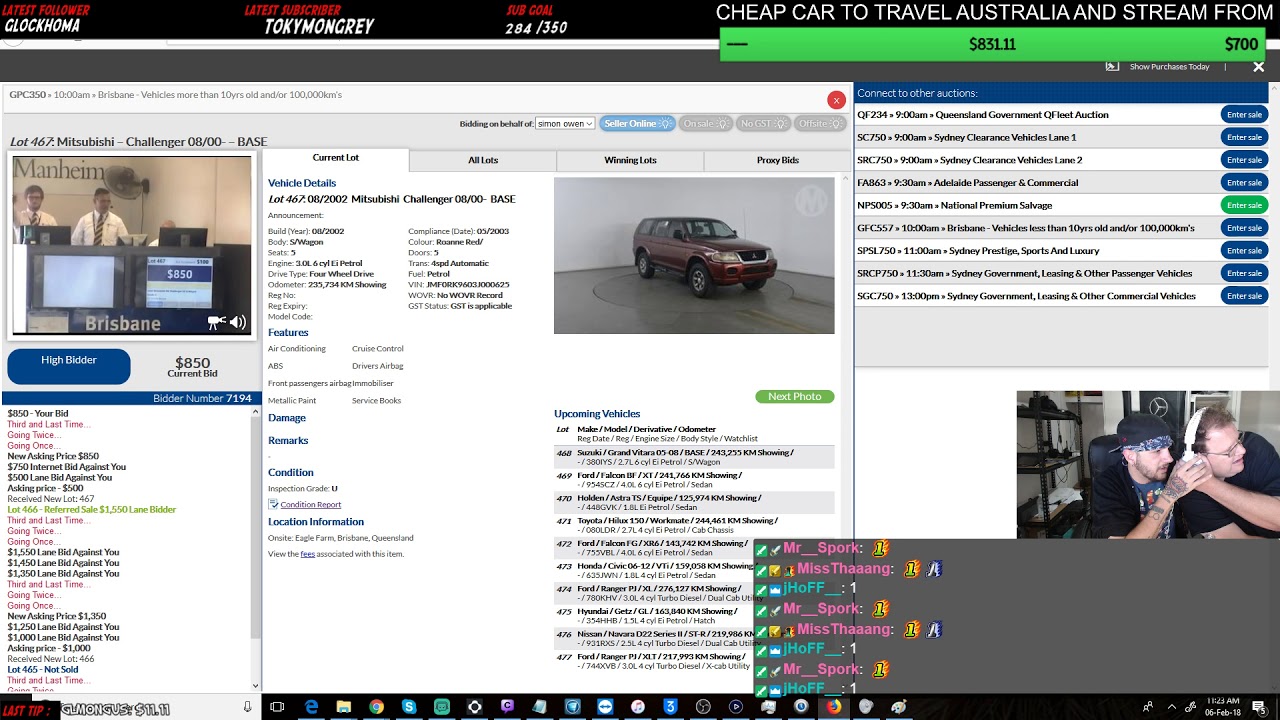
Task: Open the Proxy Bids tab
Action: coord(777,160)
